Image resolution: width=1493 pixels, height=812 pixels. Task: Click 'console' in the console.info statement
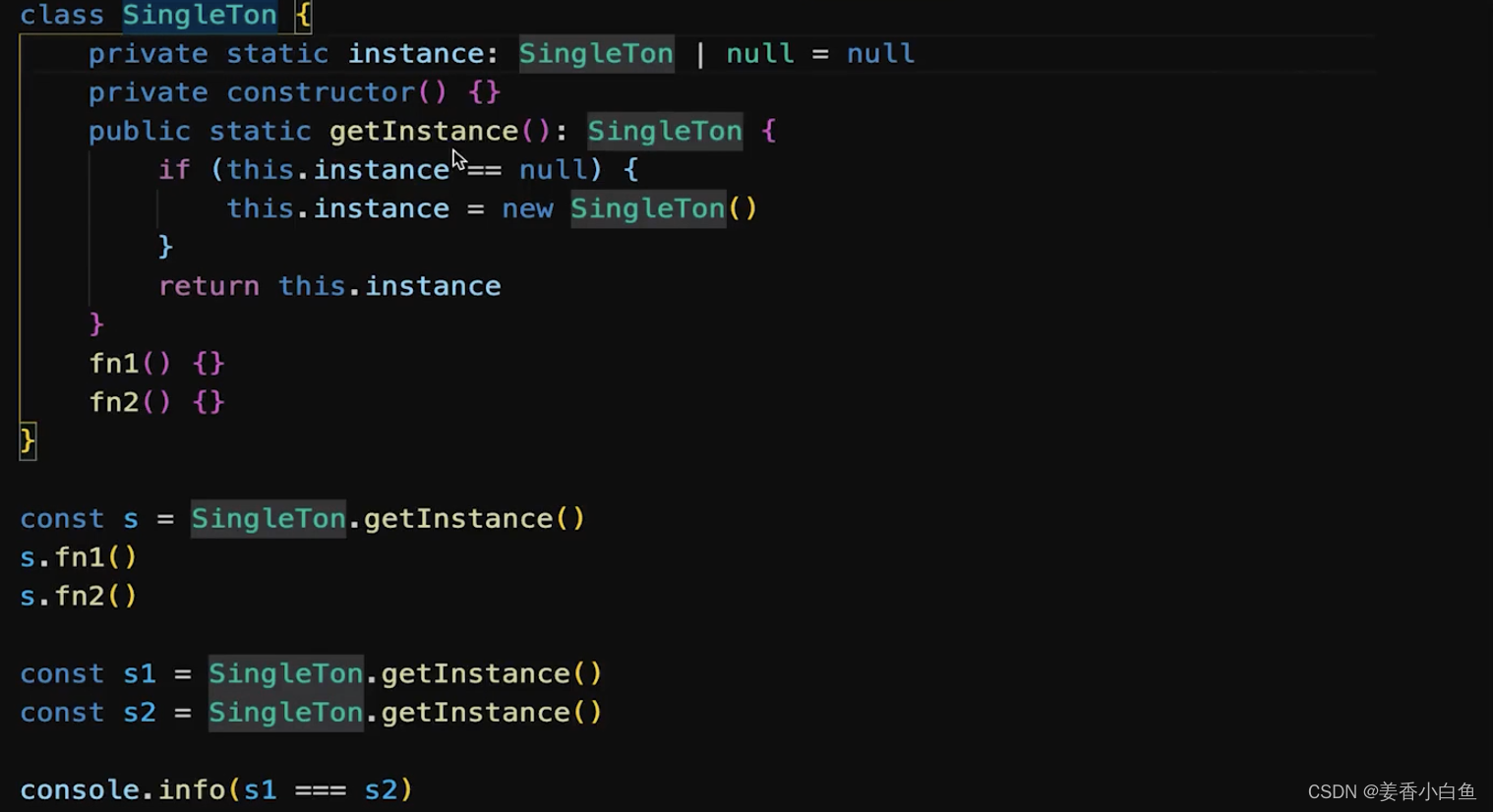[x=80, y=789]
